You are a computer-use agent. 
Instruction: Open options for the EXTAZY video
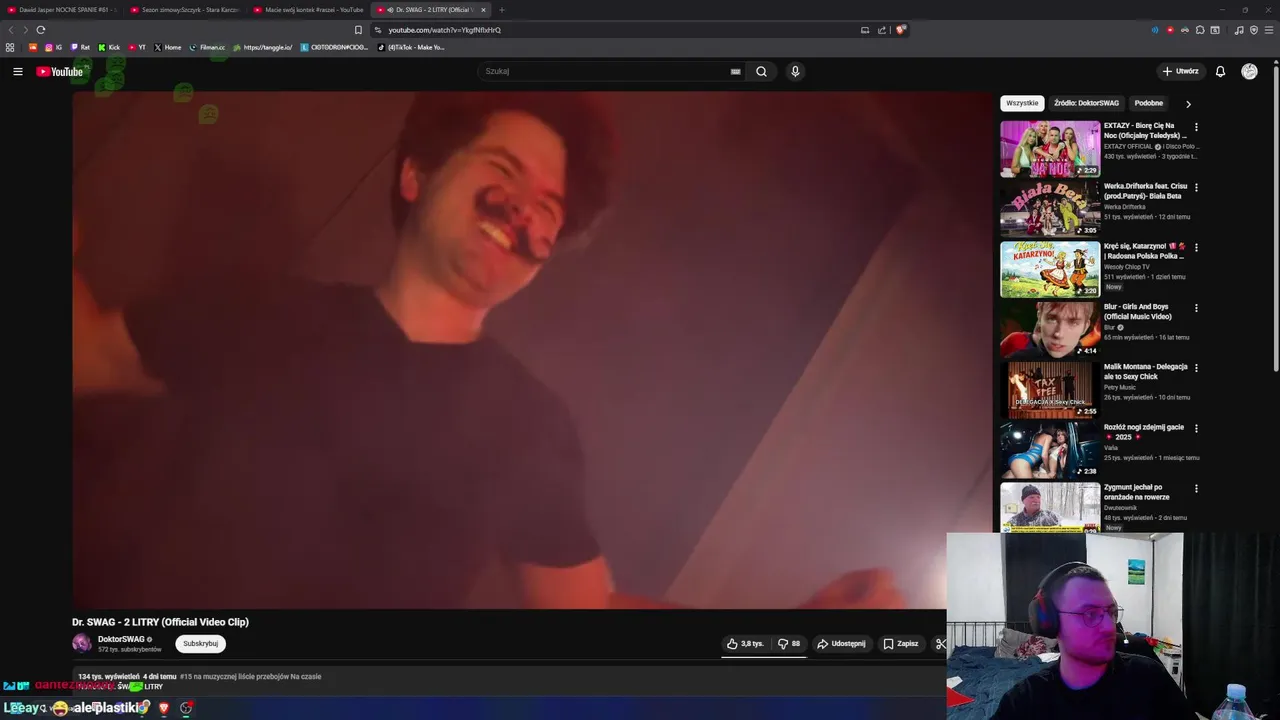1196,127
